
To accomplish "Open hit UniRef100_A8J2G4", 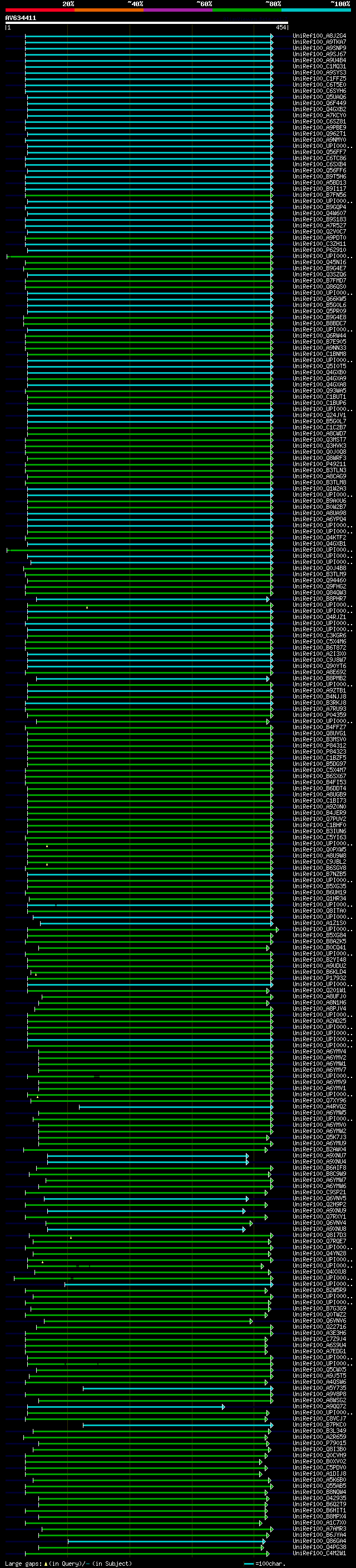I will [x=319, y=36].
